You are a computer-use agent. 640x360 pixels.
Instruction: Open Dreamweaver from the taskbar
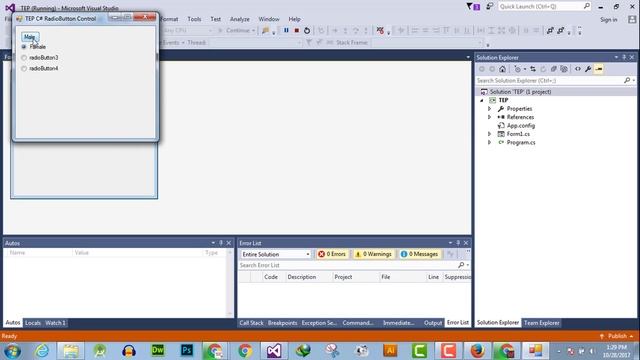[x=158, y=351]
